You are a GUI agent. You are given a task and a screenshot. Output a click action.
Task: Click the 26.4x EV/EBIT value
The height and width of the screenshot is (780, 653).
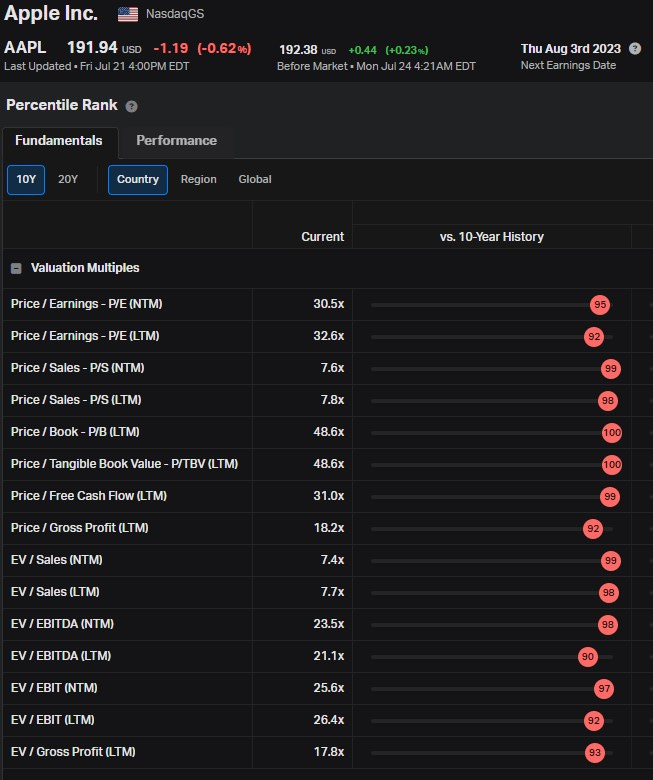[x=329, y=720]
